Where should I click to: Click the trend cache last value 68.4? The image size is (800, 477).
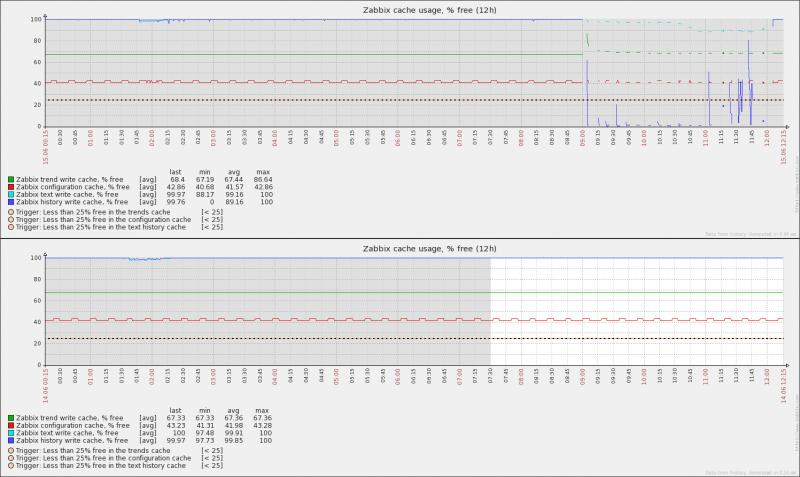(x=178, y=180)
